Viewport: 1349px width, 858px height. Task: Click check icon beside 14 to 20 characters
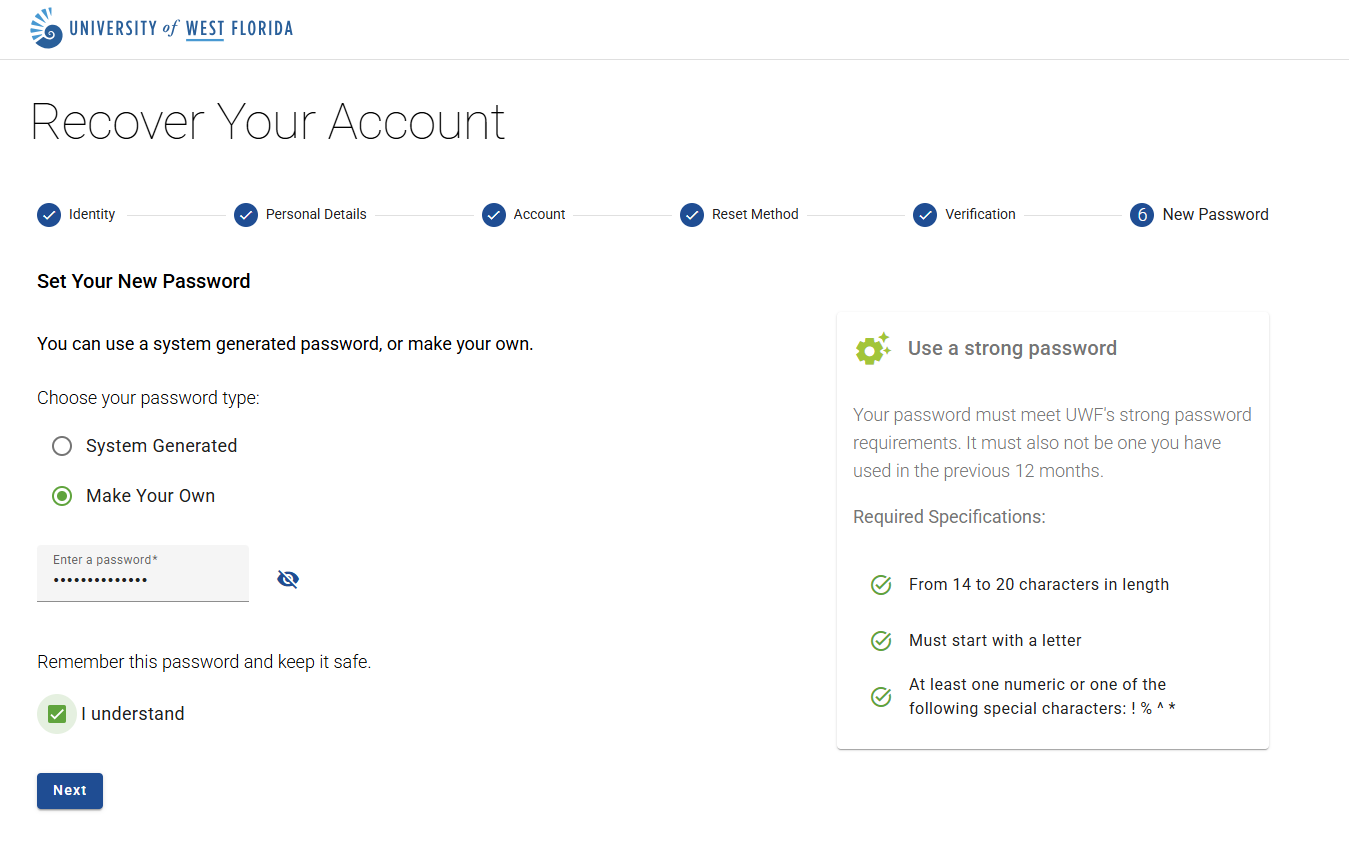881,585
